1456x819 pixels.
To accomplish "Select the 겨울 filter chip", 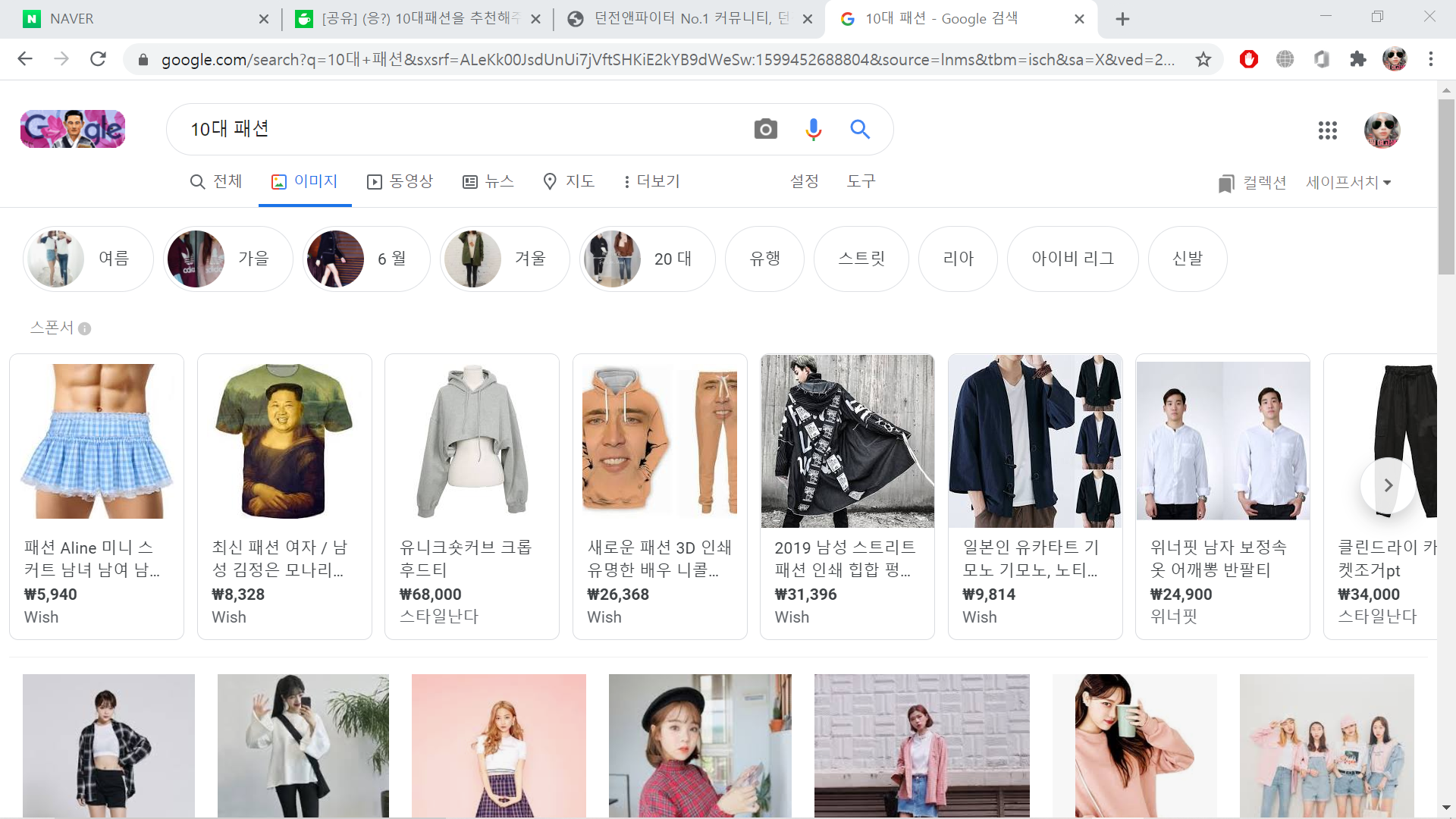I will [x=505, y=259].
